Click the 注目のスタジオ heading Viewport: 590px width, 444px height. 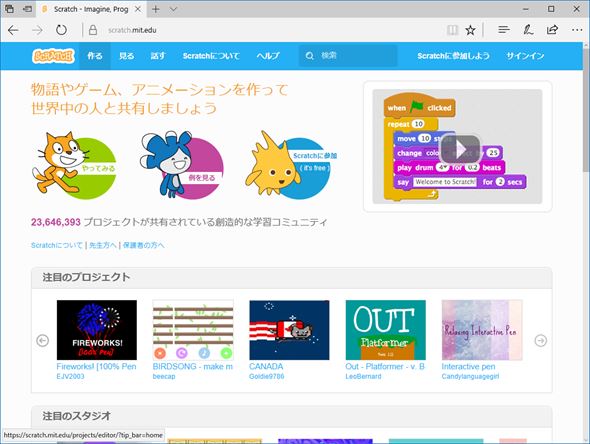(76, 416)
